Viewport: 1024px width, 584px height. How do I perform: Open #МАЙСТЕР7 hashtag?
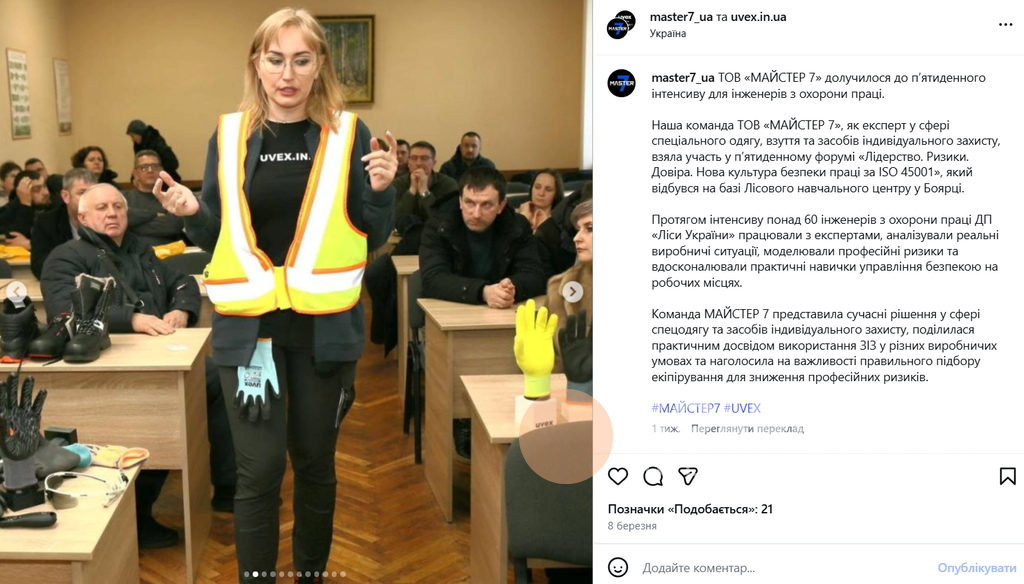686,408
